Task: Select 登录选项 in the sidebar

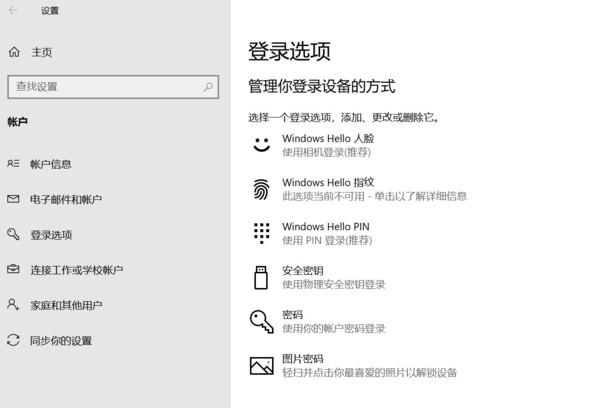Action: coord(51,235)
